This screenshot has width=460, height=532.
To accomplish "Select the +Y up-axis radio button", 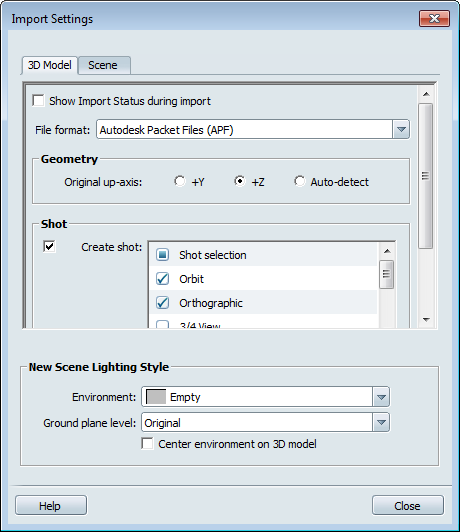I will [180, 181].
